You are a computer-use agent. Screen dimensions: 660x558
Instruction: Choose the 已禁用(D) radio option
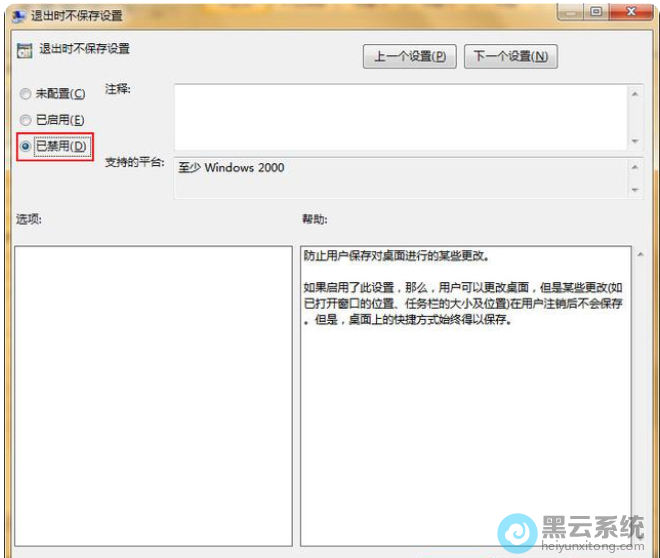26,146
